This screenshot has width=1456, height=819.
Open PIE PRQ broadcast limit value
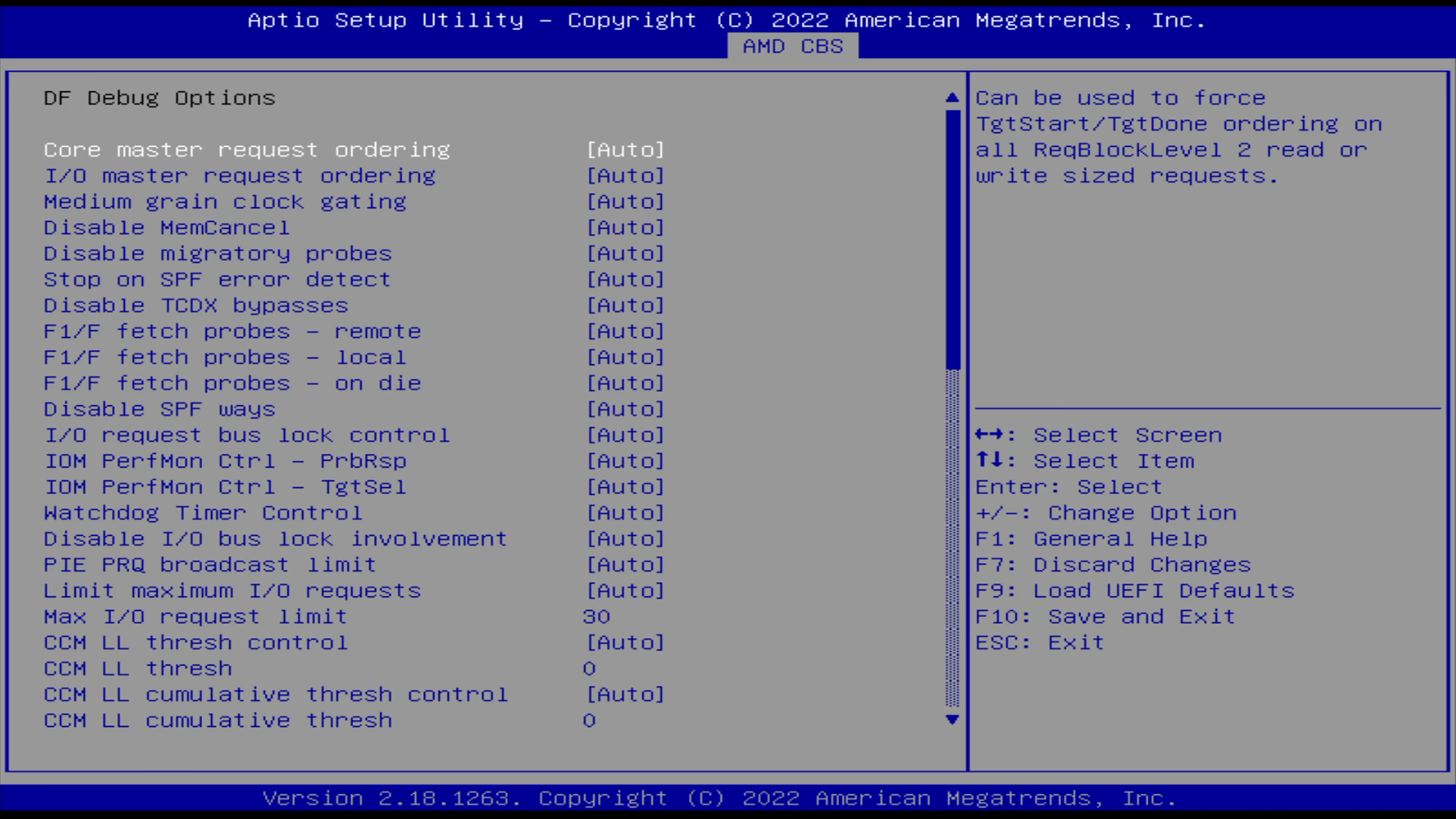coord(626,565)
